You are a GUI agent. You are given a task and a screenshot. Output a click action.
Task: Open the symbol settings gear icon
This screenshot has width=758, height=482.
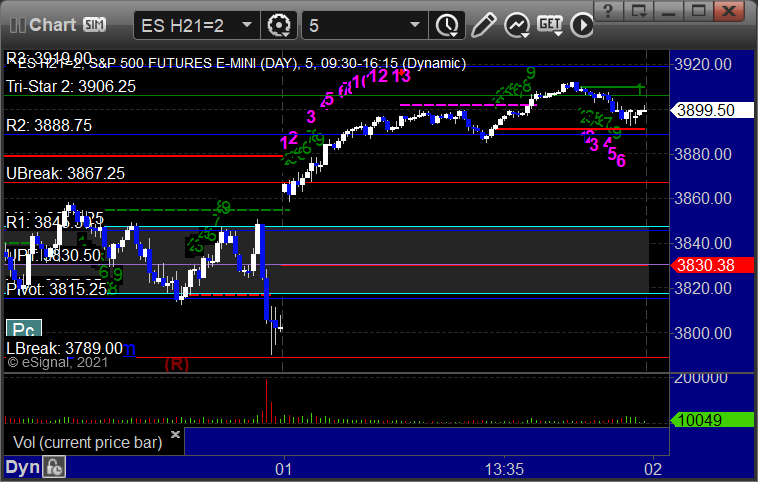(x=279, y=25)
